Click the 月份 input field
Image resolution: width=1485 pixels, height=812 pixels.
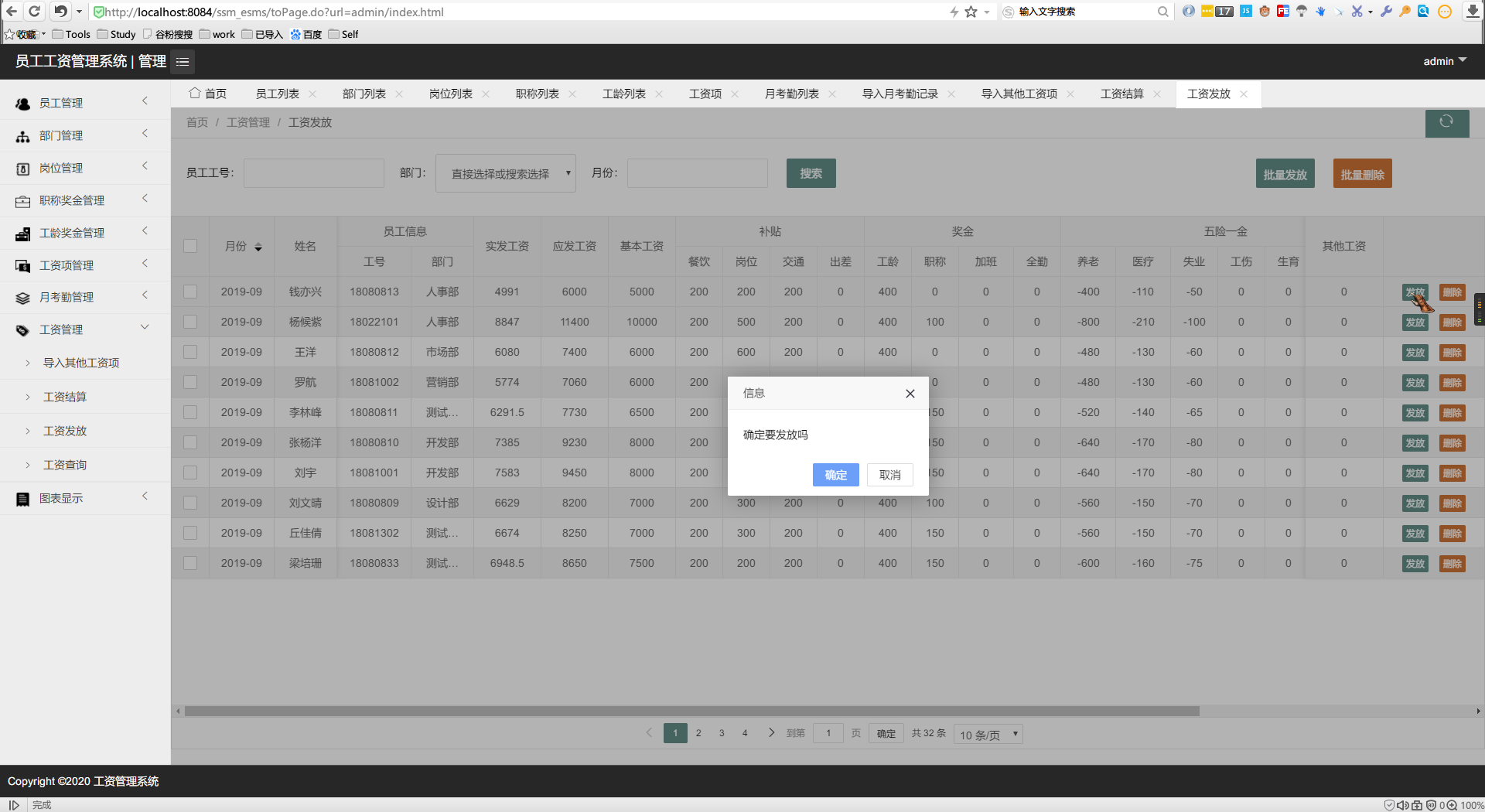pyautogui.click(x=698, y=174)
